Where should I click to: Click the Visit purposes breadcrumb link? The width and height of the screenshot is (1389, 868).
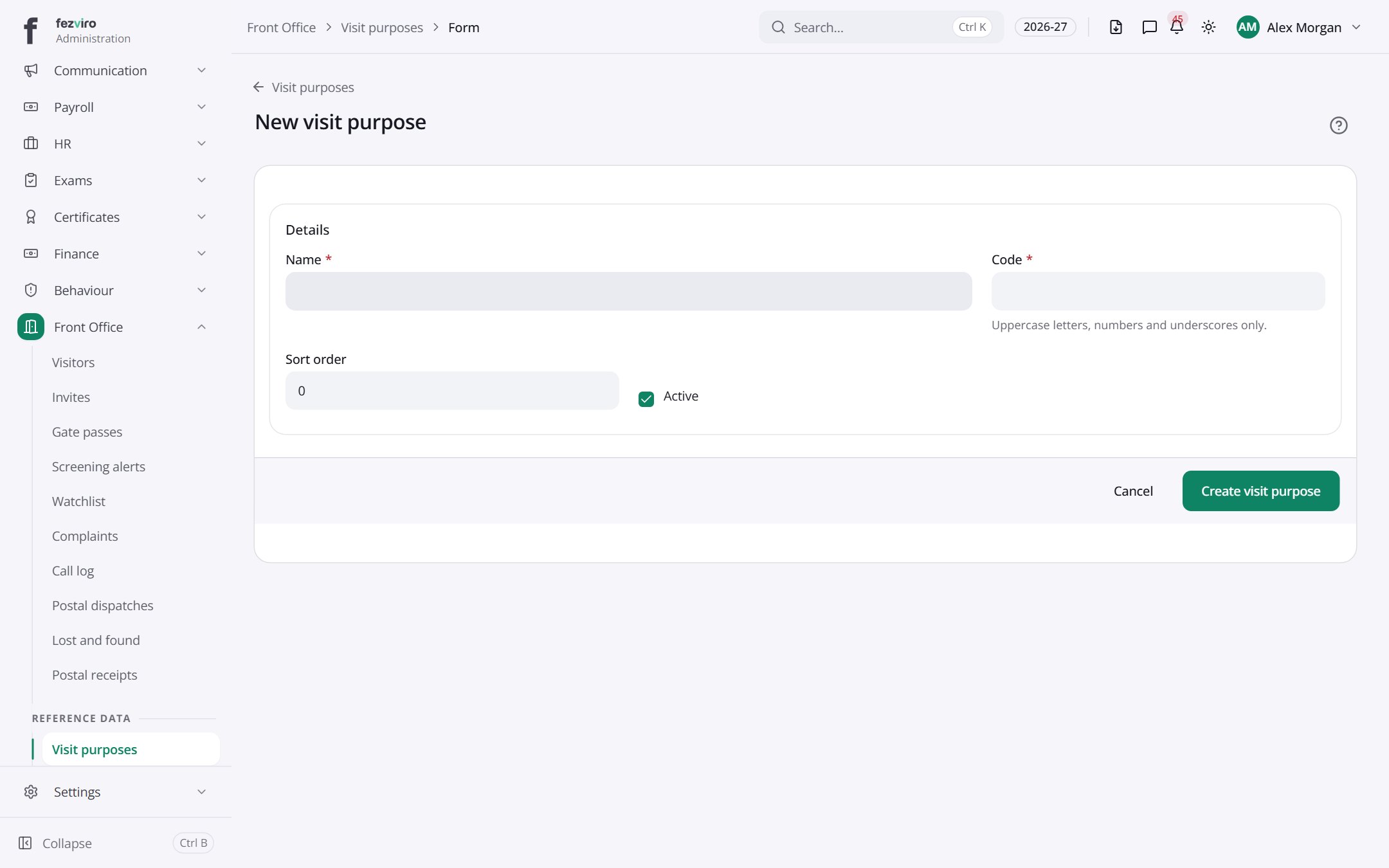(382, 28)
